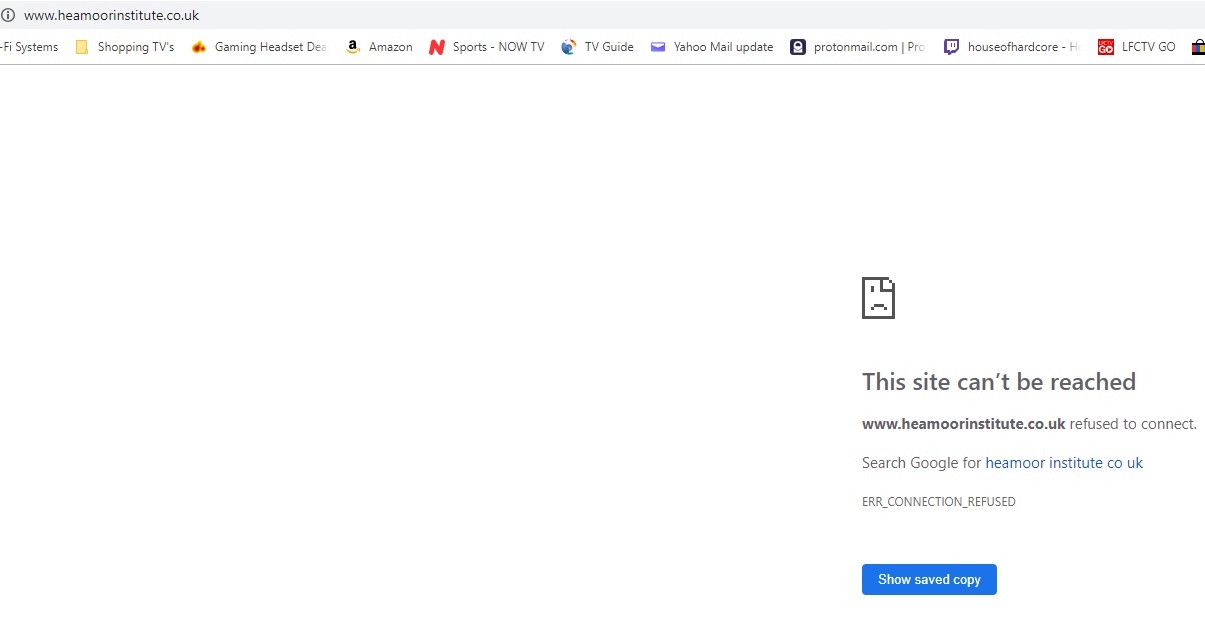Click the 'Search Google for' text
This screenshot has width=1205, height=638.
(x=921, y=463)
